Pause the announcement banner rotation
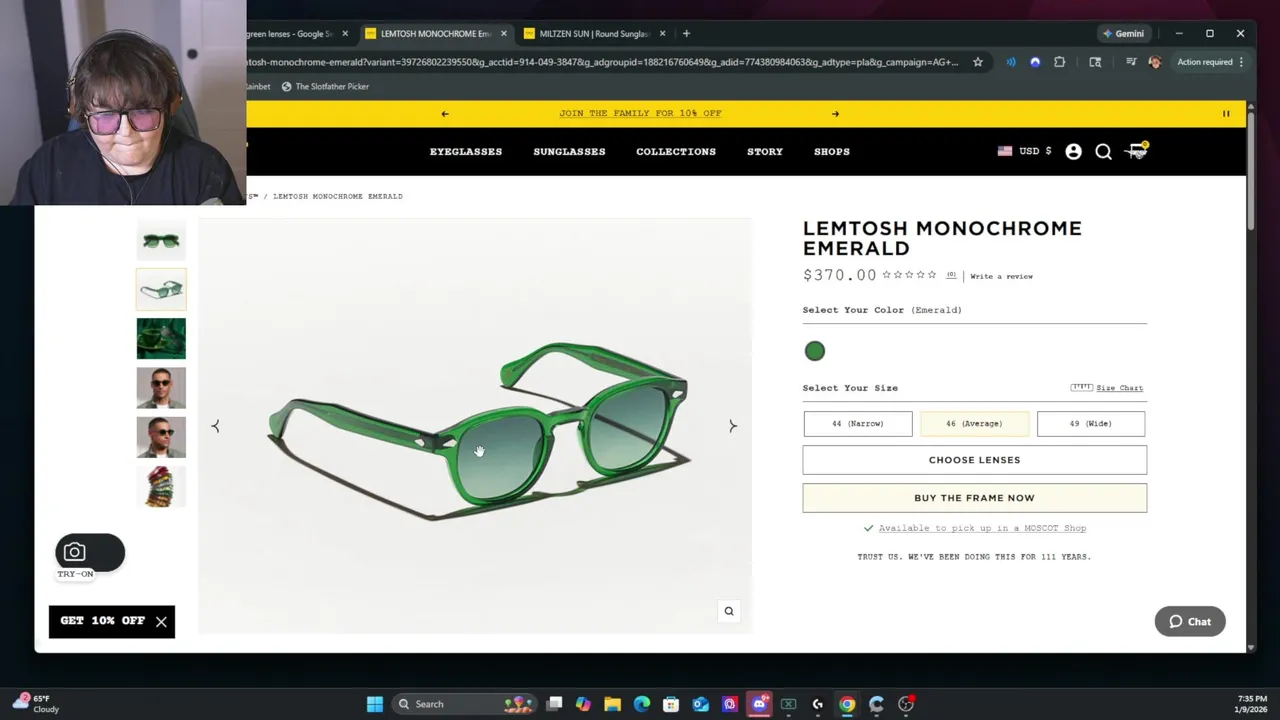The height and width of the screenshot is (720, 1280). [1226, 114]
